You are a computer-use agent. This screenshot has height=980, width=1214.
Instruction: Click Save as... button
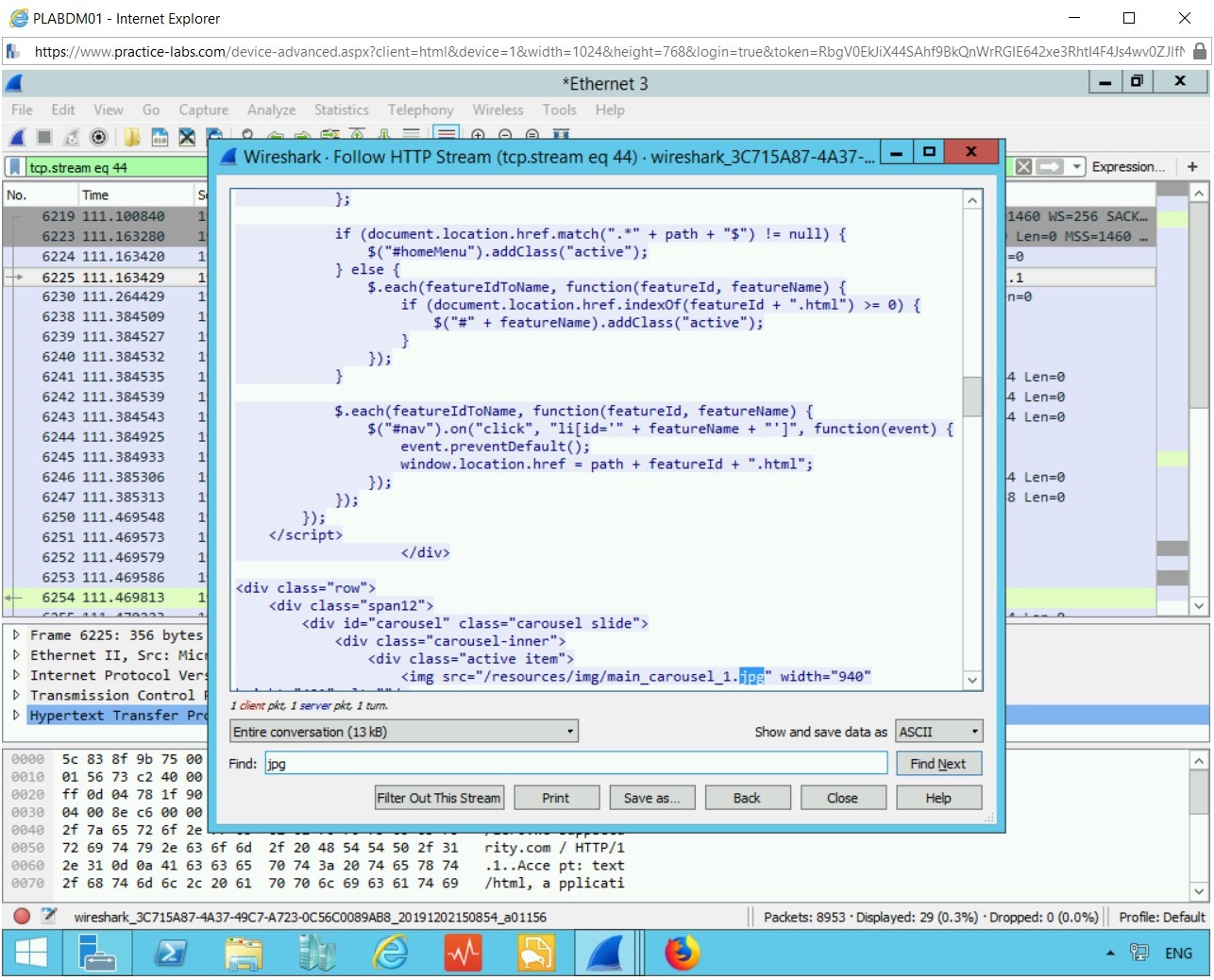[x=651, y=798]
